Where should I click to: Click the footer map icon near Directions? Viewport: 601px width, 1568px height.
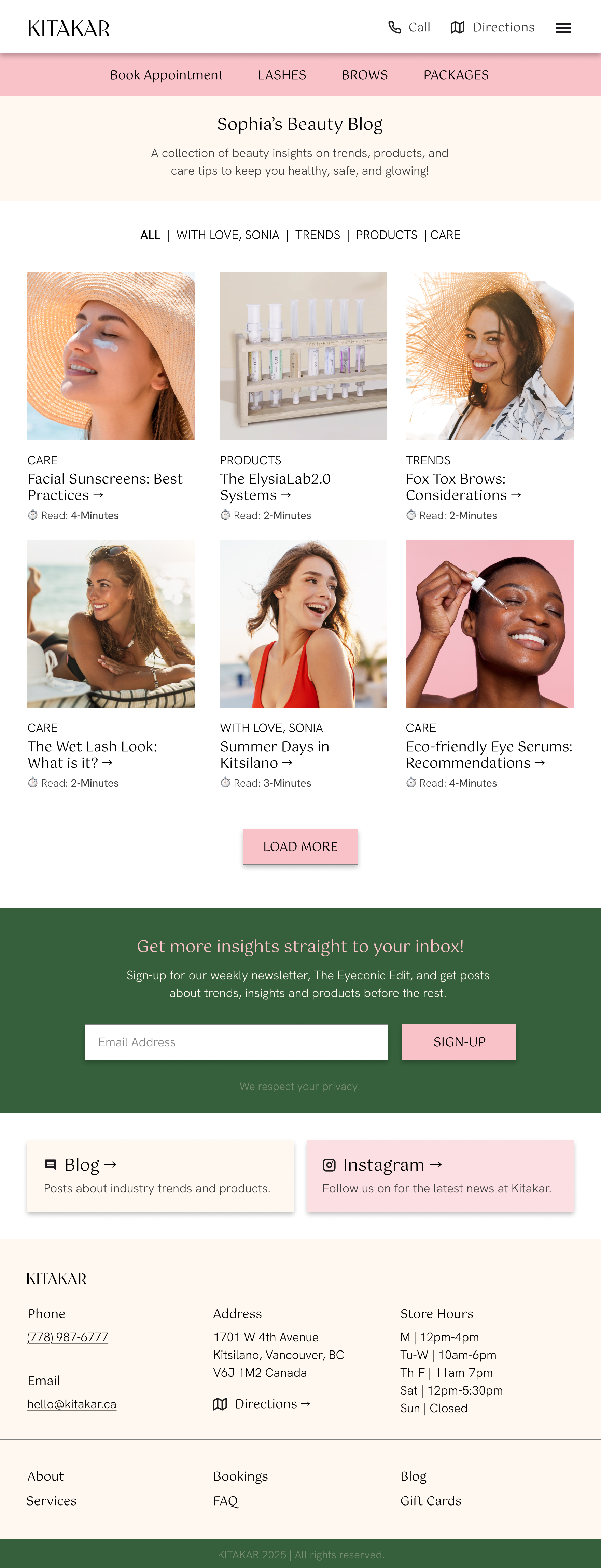[x=220, y=1404]
